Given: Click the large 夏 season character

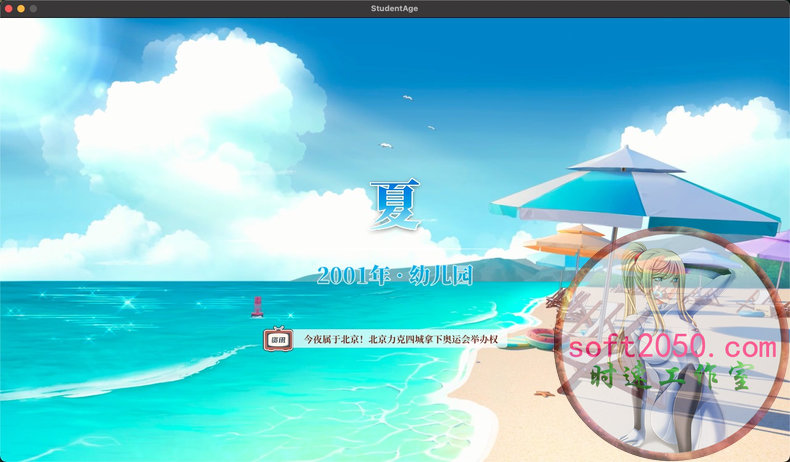Looking at the screenshot, I should (x=395, y=206).
